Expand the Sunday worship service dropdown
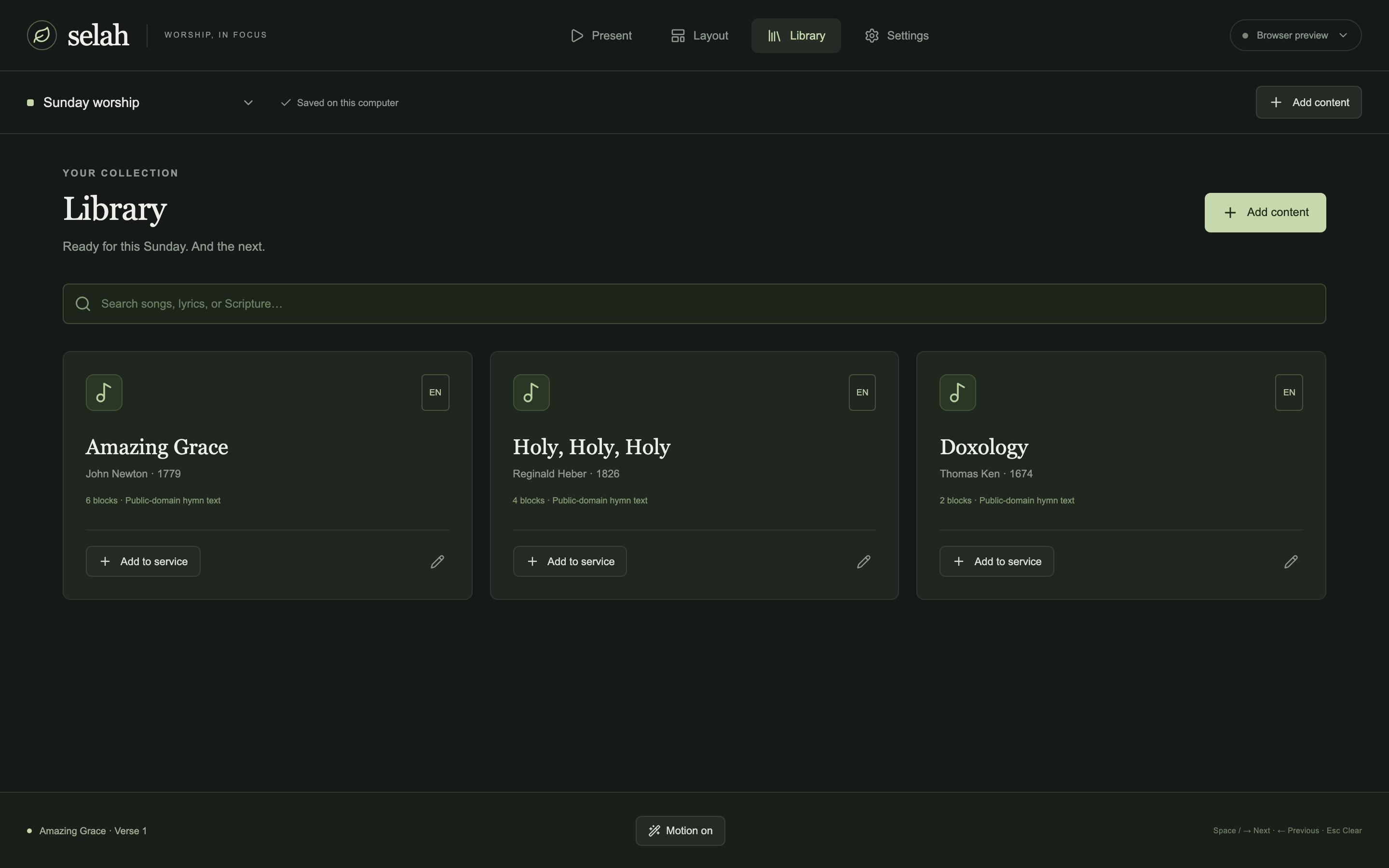The image size is (1389, 868). (x=141, y=102)
